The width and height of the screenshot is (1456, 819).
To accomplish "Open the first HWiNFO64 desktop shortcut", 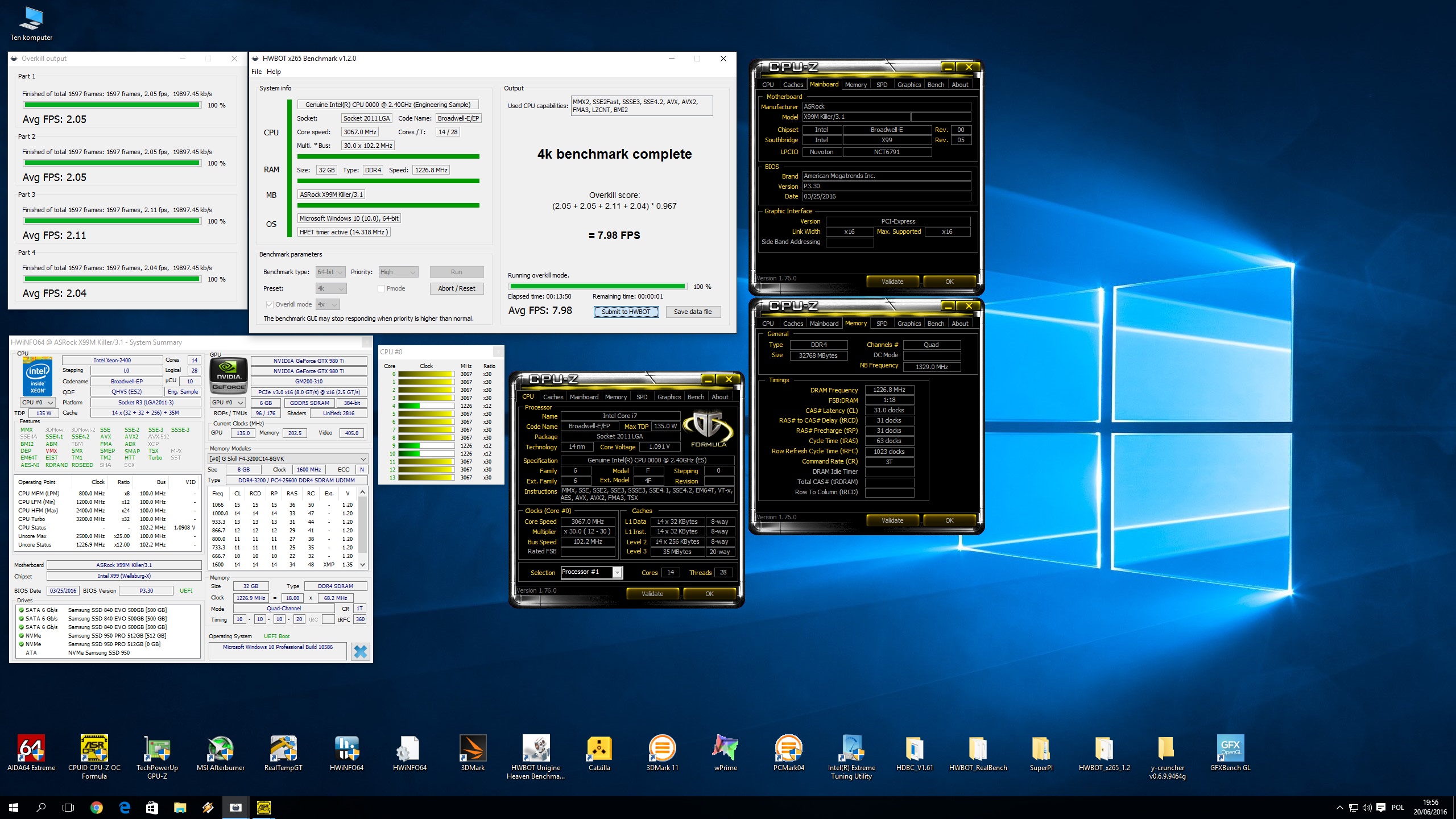I will [346, 754].
